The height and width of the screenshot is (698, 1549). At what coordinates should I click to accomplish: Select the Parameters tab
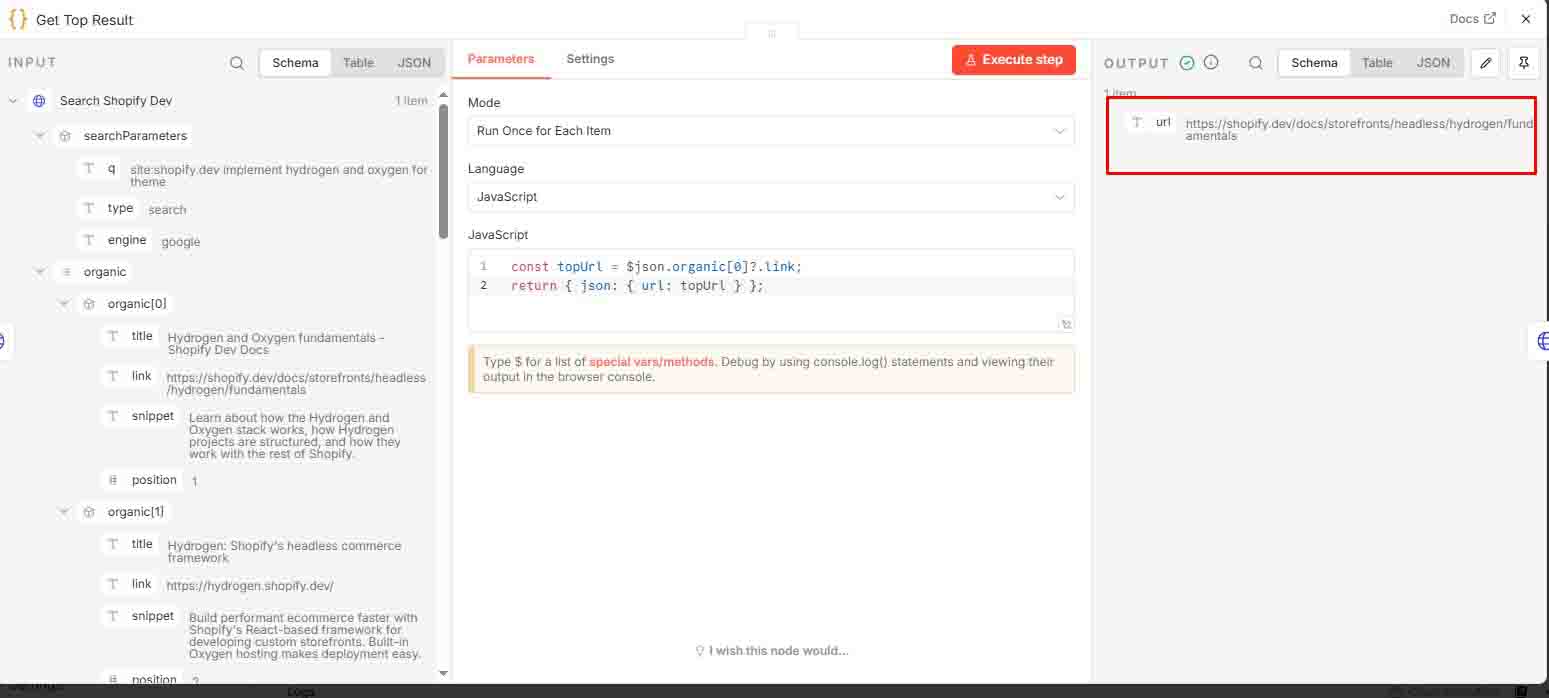501,59
